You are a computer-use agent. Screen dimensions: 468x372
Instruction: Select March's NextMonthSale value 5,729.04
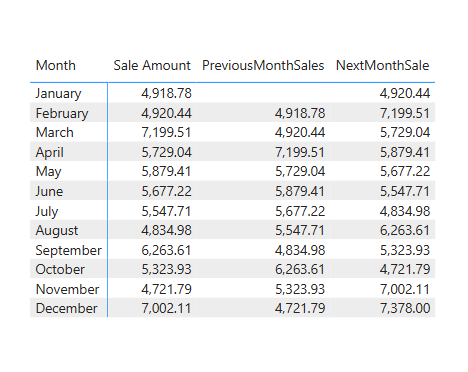tap(405, 132)
